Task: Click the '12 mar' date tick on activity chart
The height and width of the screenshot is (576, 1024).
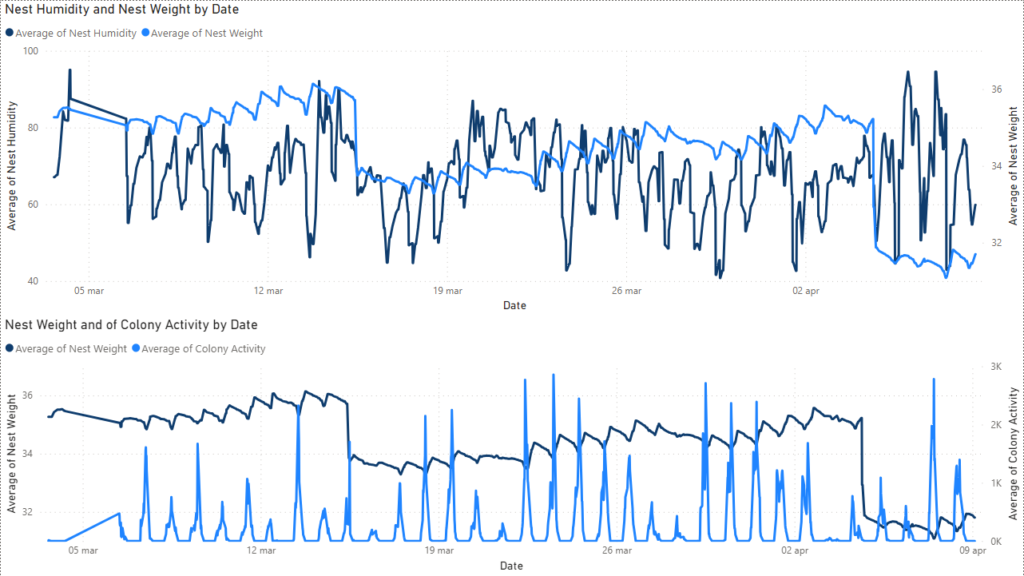Action: (261, 550)
